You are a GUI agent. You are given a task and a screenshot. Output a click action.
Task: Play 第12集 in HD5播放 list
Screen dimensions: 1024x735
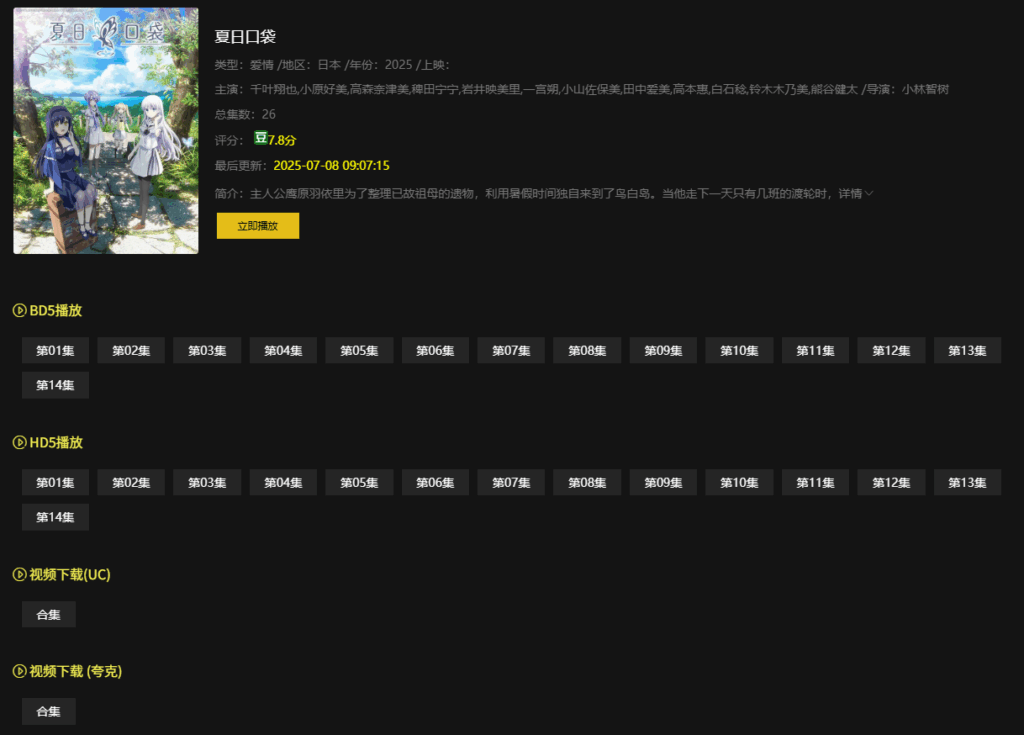pos(891,483)
